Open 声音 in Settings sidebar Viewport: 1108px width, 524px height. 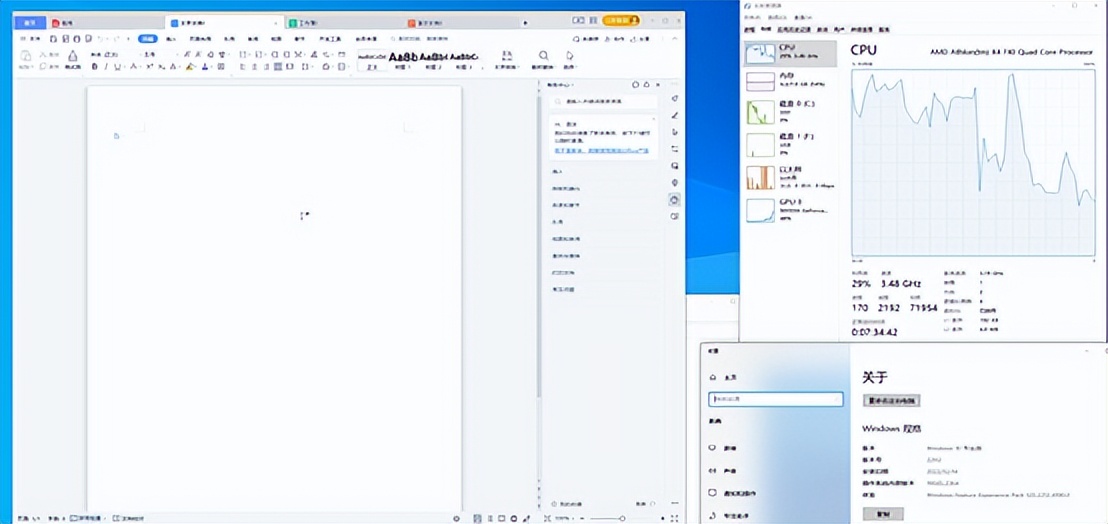point(724,470)
